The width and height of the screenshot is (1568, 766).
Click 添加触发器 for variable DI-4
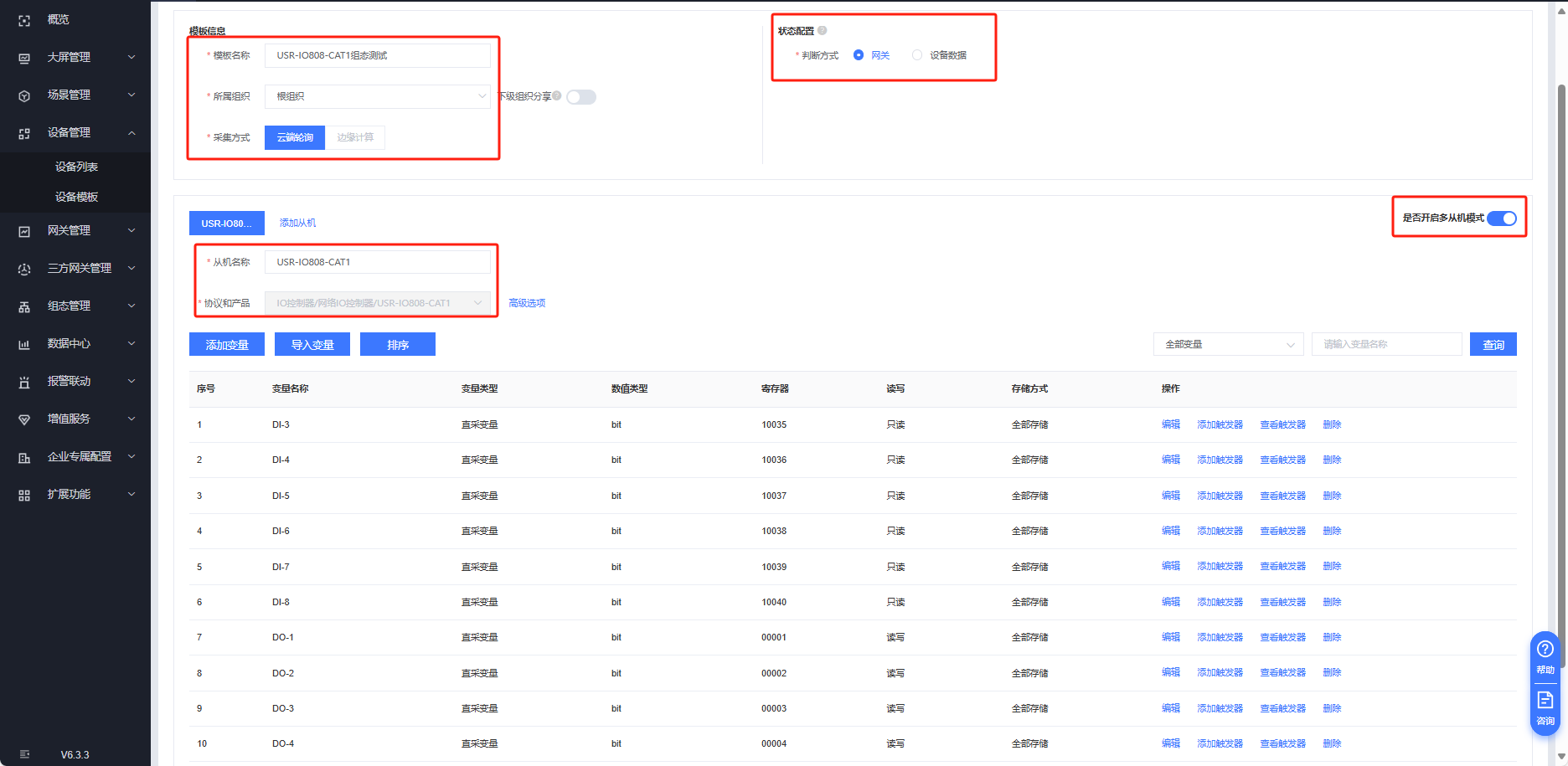coord(1220,460)
